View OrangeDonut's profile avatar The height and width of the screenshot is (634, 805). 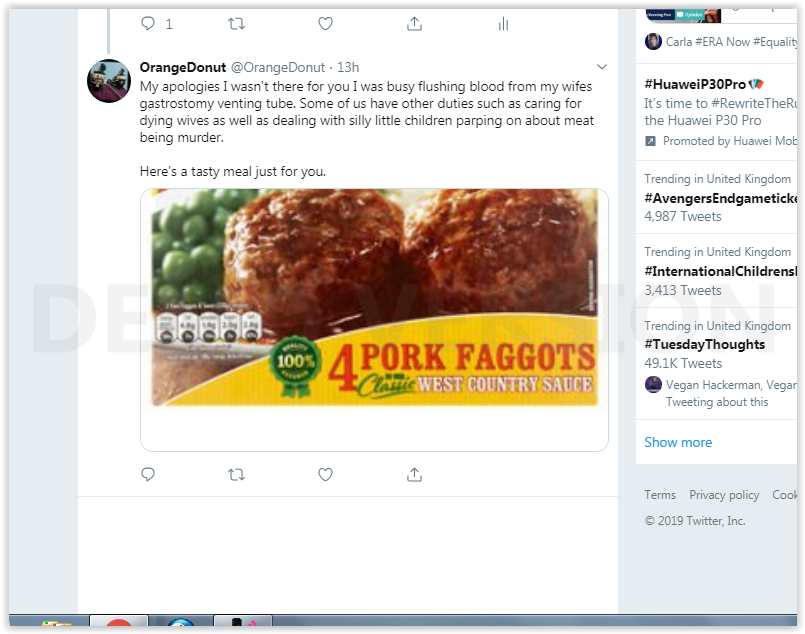[x=109, y=80]
